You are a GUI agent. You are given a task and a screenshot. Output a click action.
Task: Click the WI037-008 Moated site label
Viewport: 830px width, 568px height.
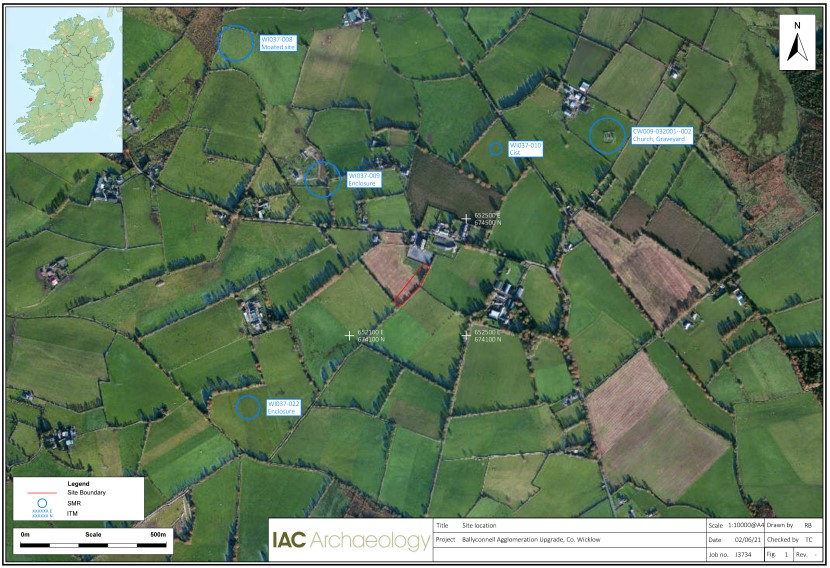[280, 43]
